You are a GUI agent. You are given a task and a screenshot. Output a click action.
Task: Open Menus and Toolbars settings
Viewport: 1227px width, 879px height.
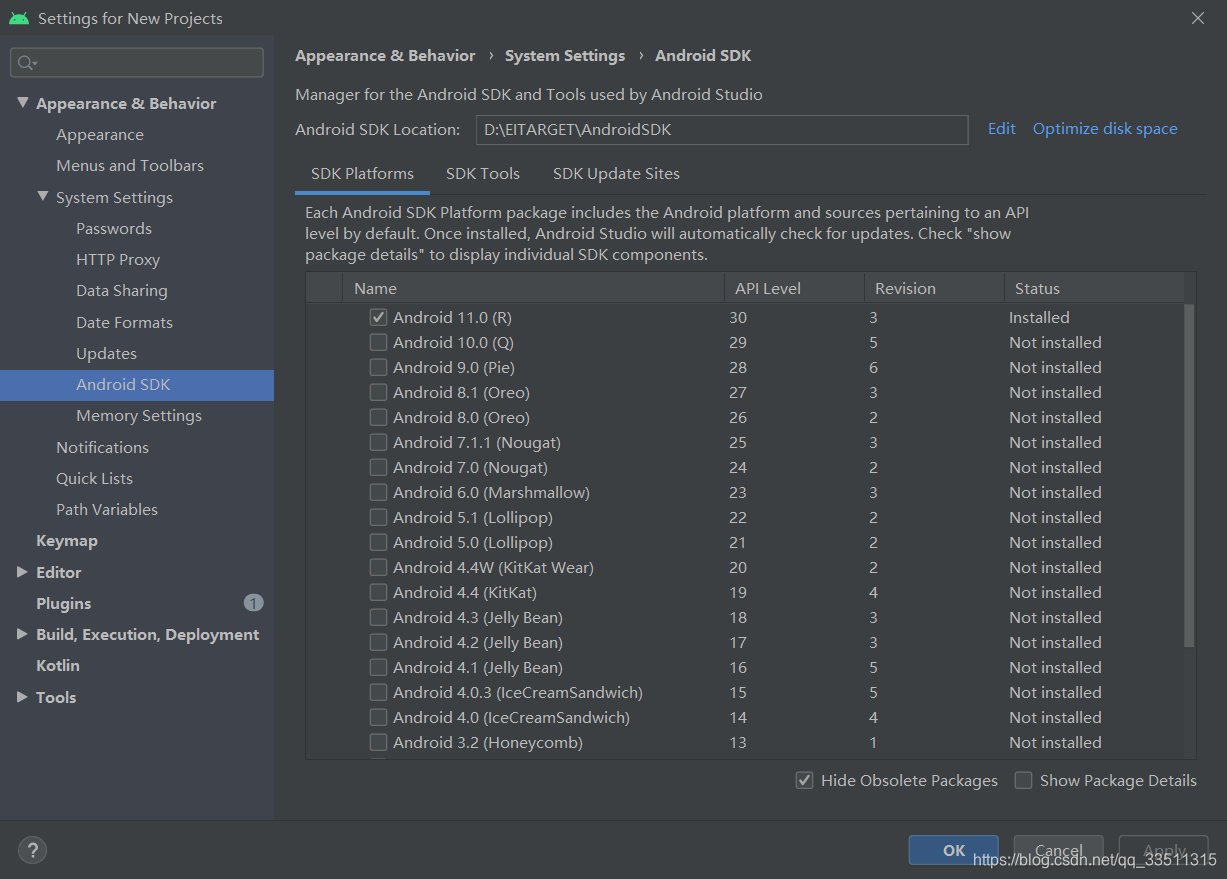(x=130, y=166)
